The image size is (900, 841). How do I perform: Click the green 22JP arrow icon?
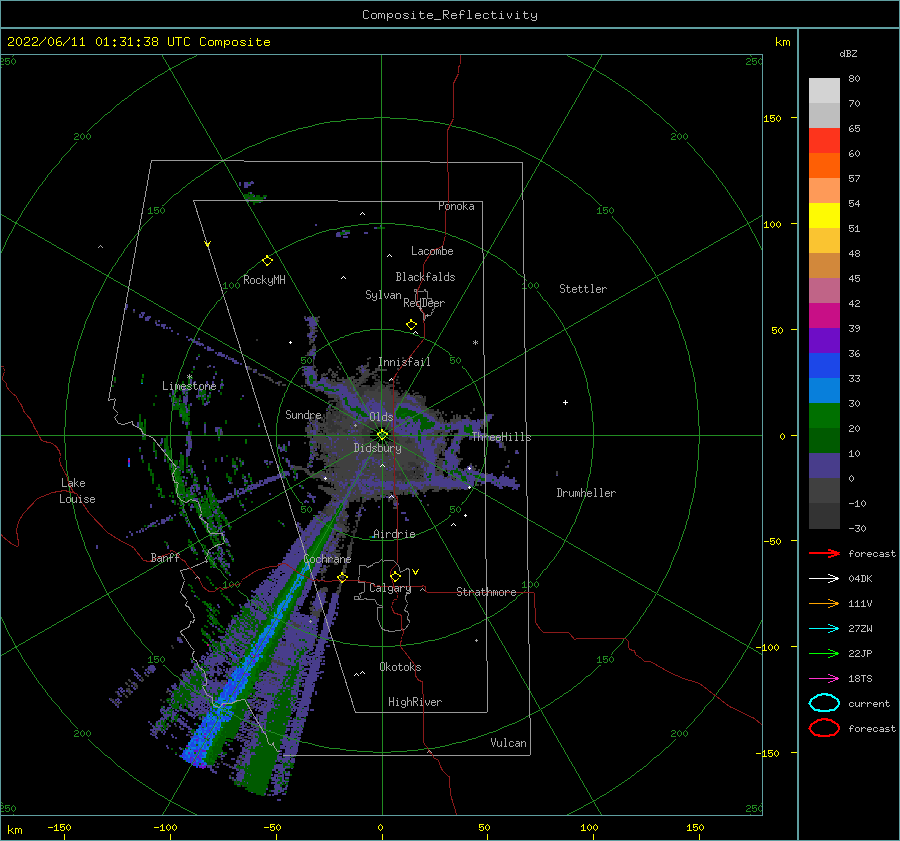(824, 653)
